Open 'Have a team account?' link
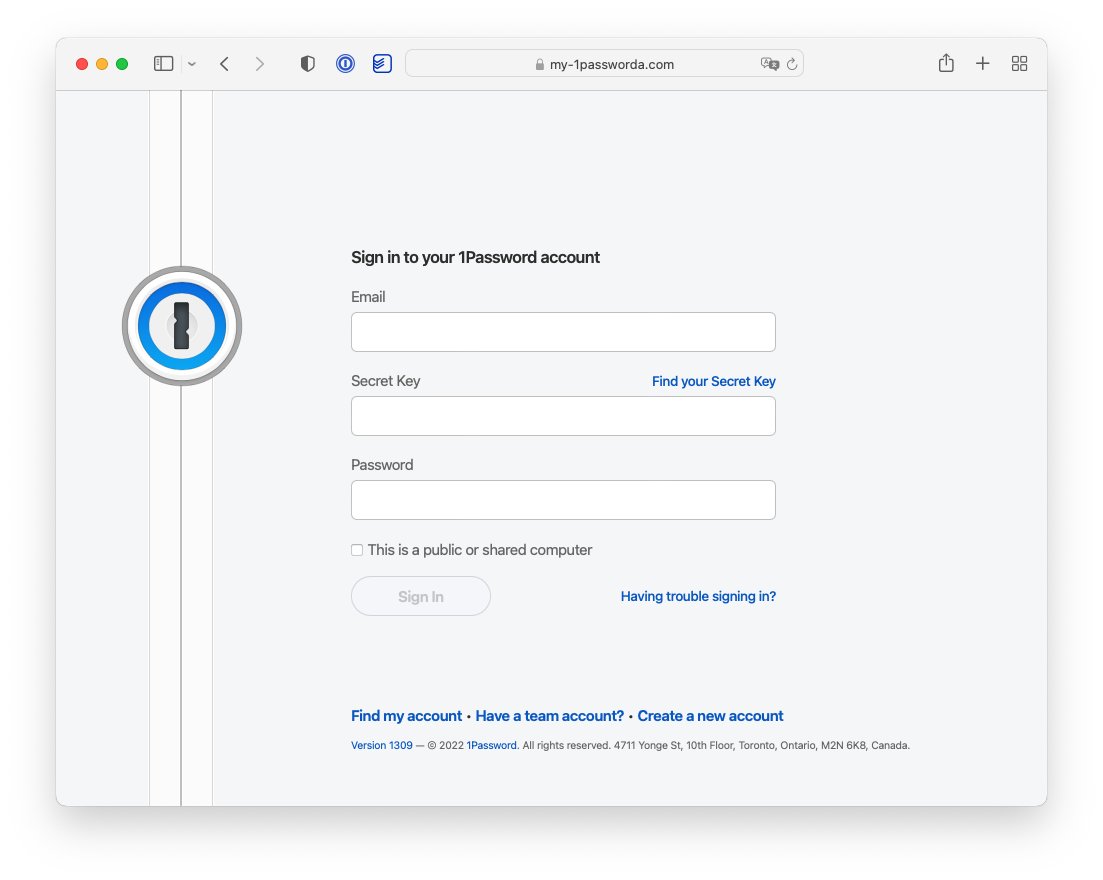Screen dimensions: 1103x880 tap(549, 716)
